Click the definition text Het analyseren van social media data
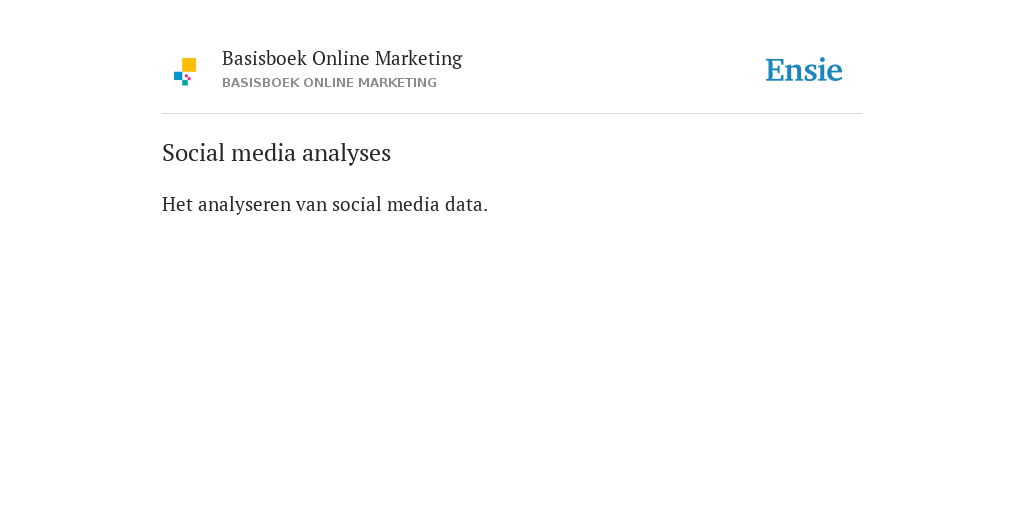This screenshot has width=1024, height=512. click(325, 204)
